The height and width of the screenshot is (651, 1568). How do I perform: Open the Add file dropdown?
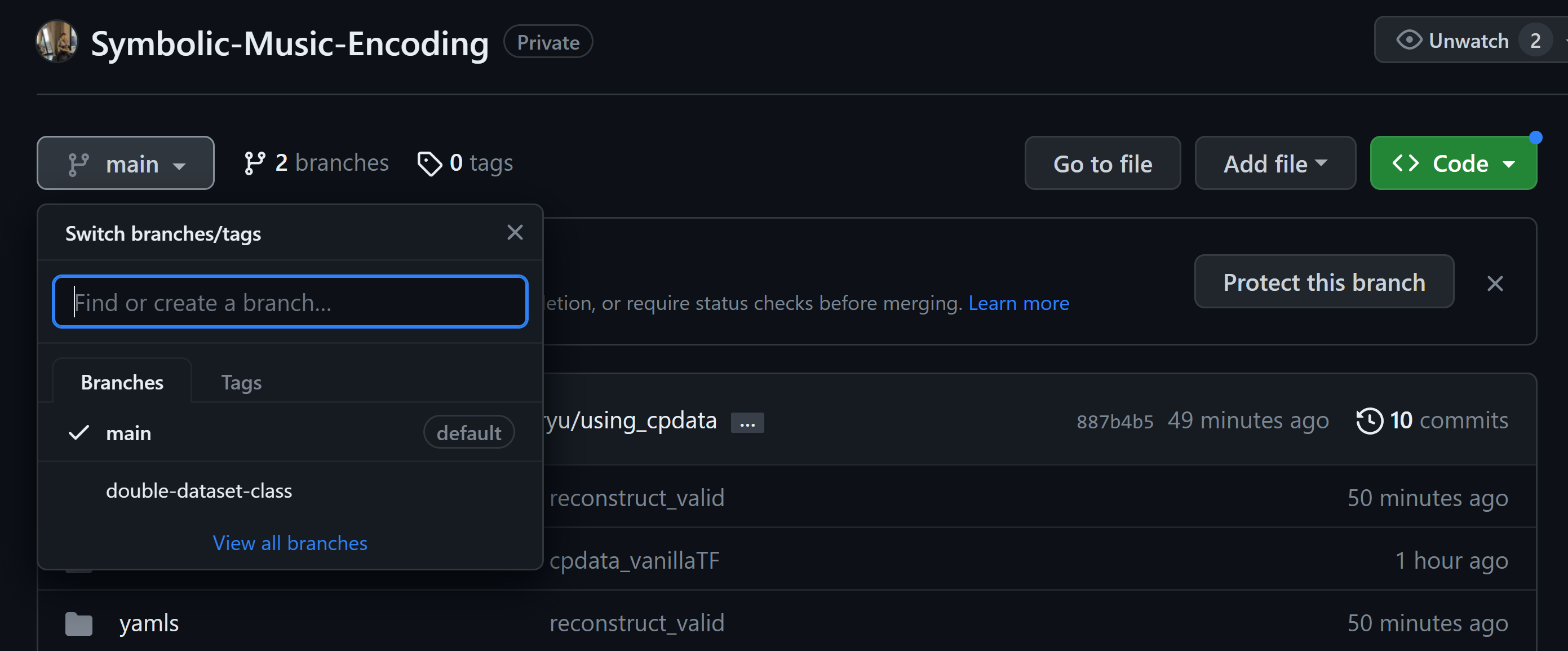click(1274, 162)
